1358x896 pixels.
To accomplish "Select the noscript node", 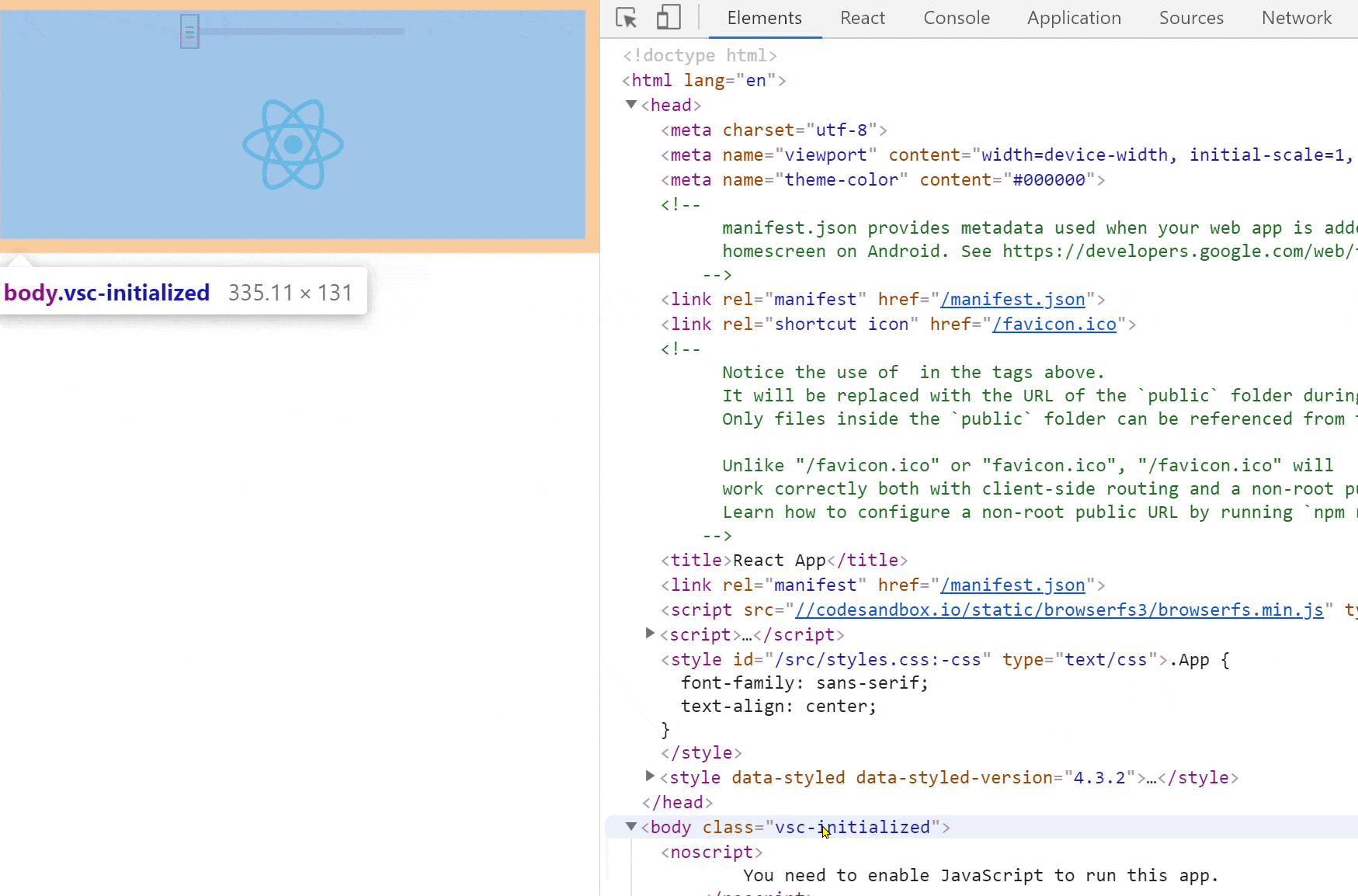I will 712,853.
